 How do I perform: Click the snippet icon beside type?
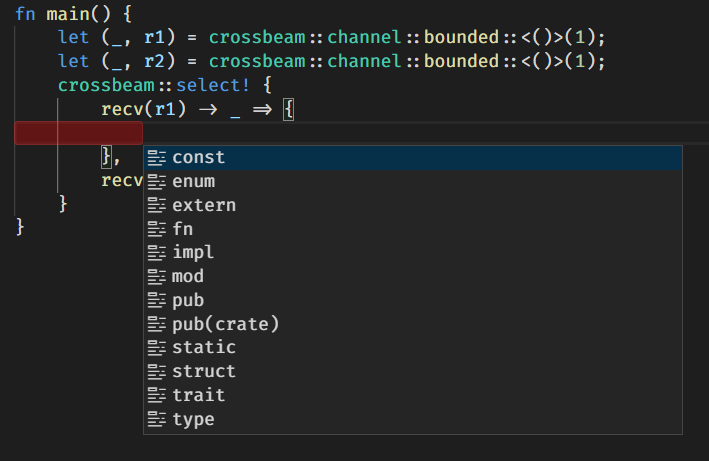click(x=157, y=420)
